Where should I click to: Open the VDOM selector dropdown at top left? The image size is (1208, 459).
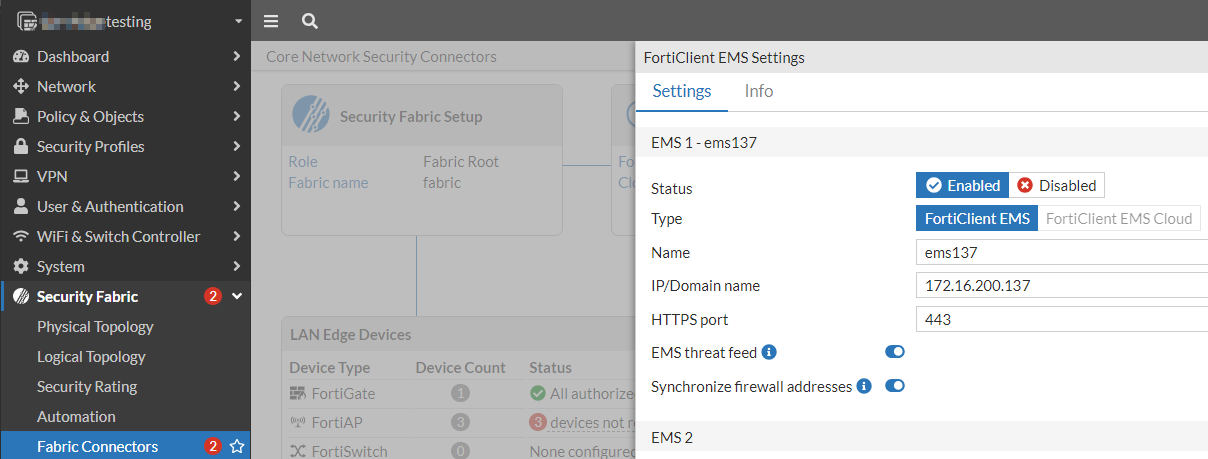[x=237, y=21]
